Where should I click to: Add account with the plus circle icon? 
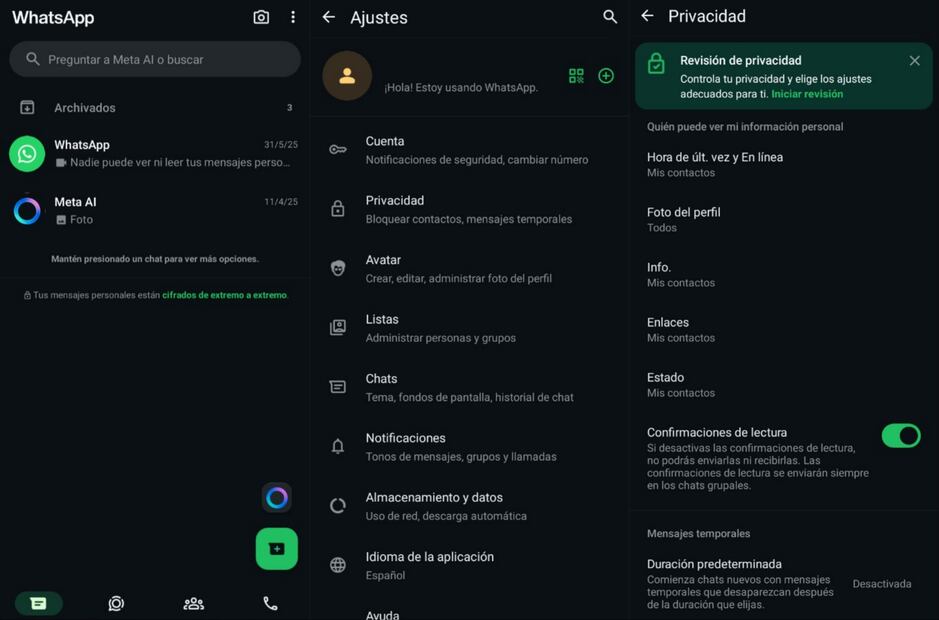coord(606,76)
